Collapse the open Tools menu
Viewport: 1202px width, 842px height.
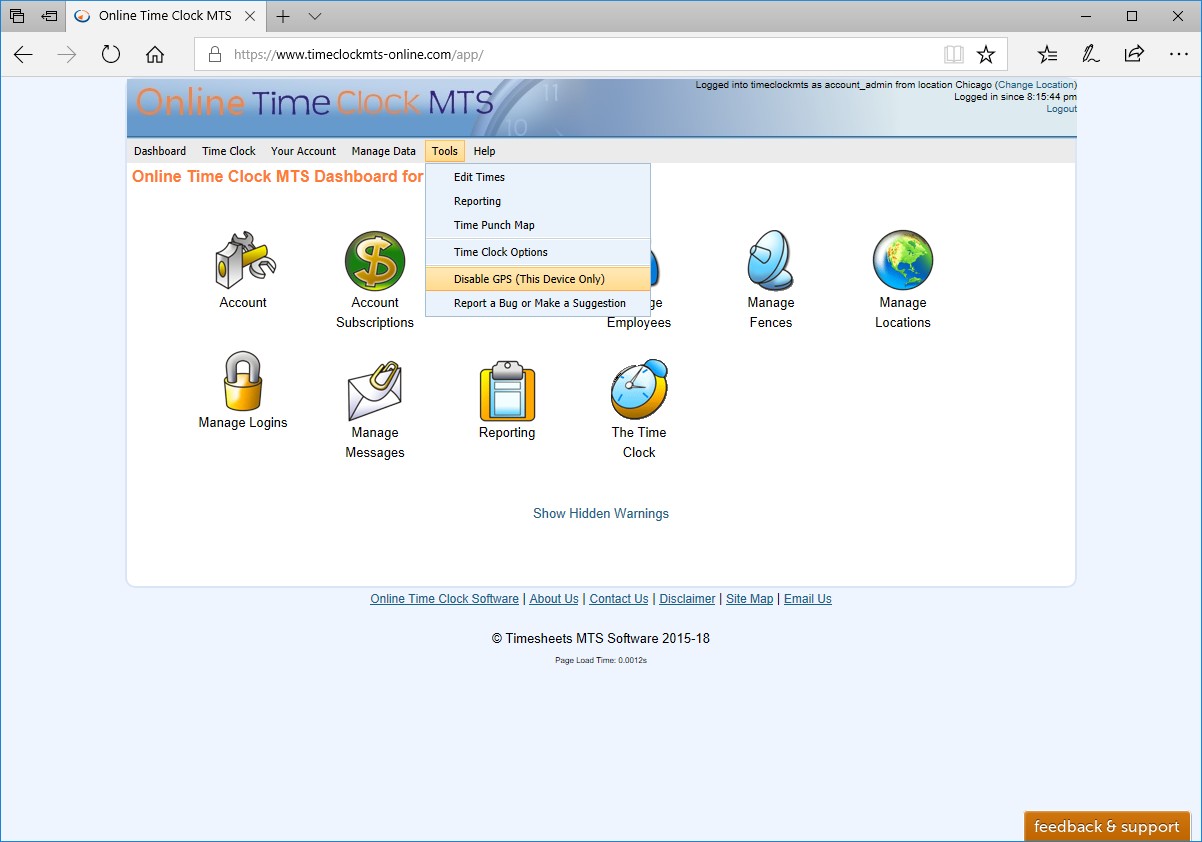[445, 151]
